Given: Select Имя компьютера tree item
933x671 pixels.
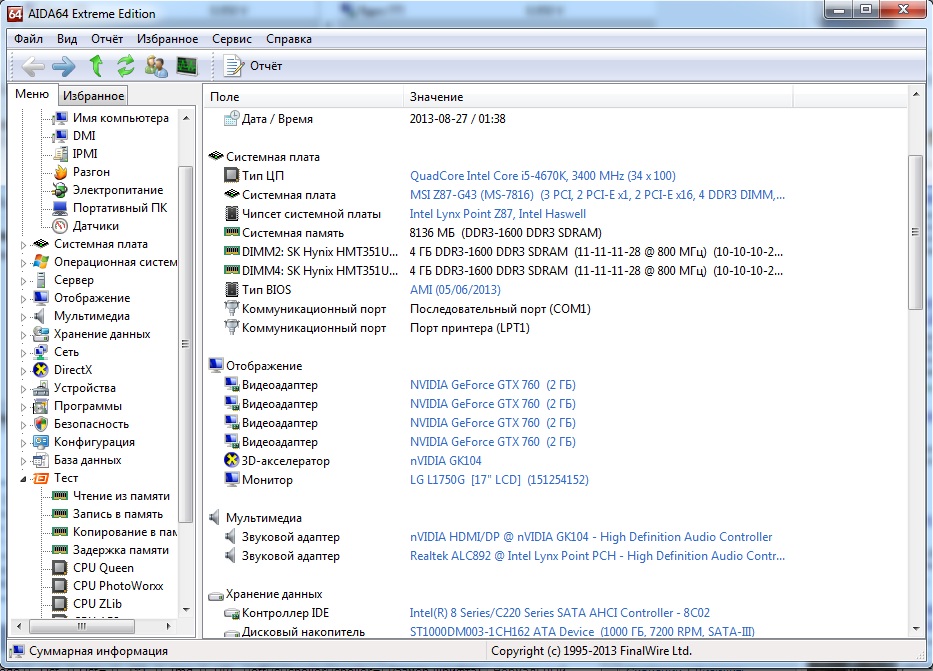Looking at the screenshot, I should pos(121,118).
